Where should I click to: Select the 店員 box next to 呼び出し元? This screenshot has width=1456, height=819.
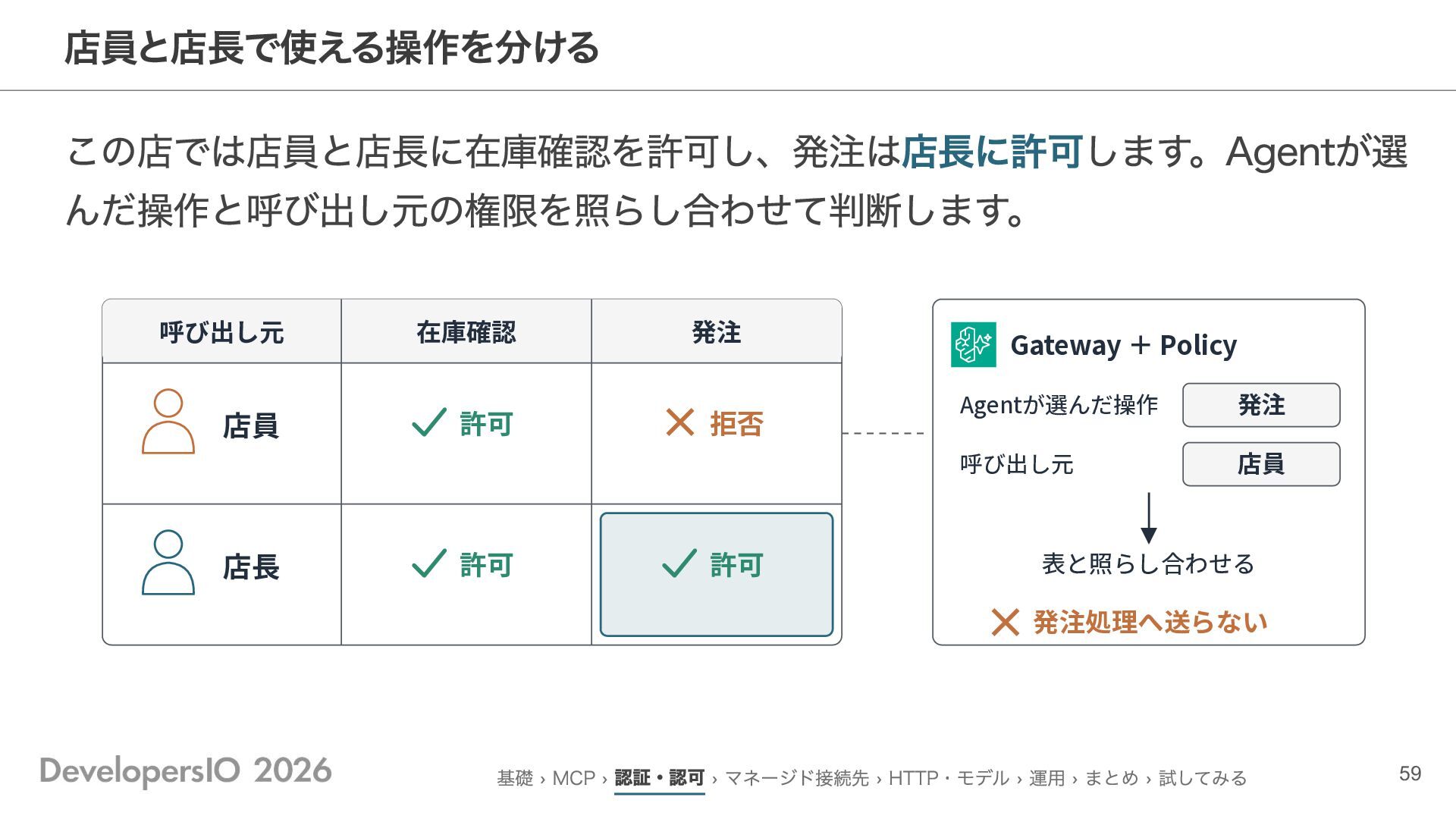1261,464
